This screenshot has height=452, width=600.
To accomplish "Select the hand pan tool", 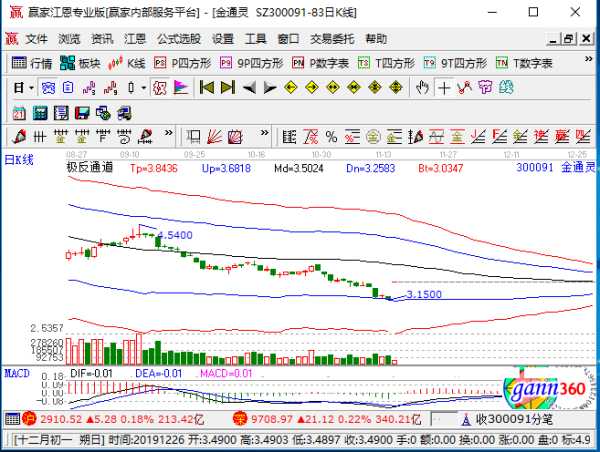I will pyautogui.click(x=422, y=88).
